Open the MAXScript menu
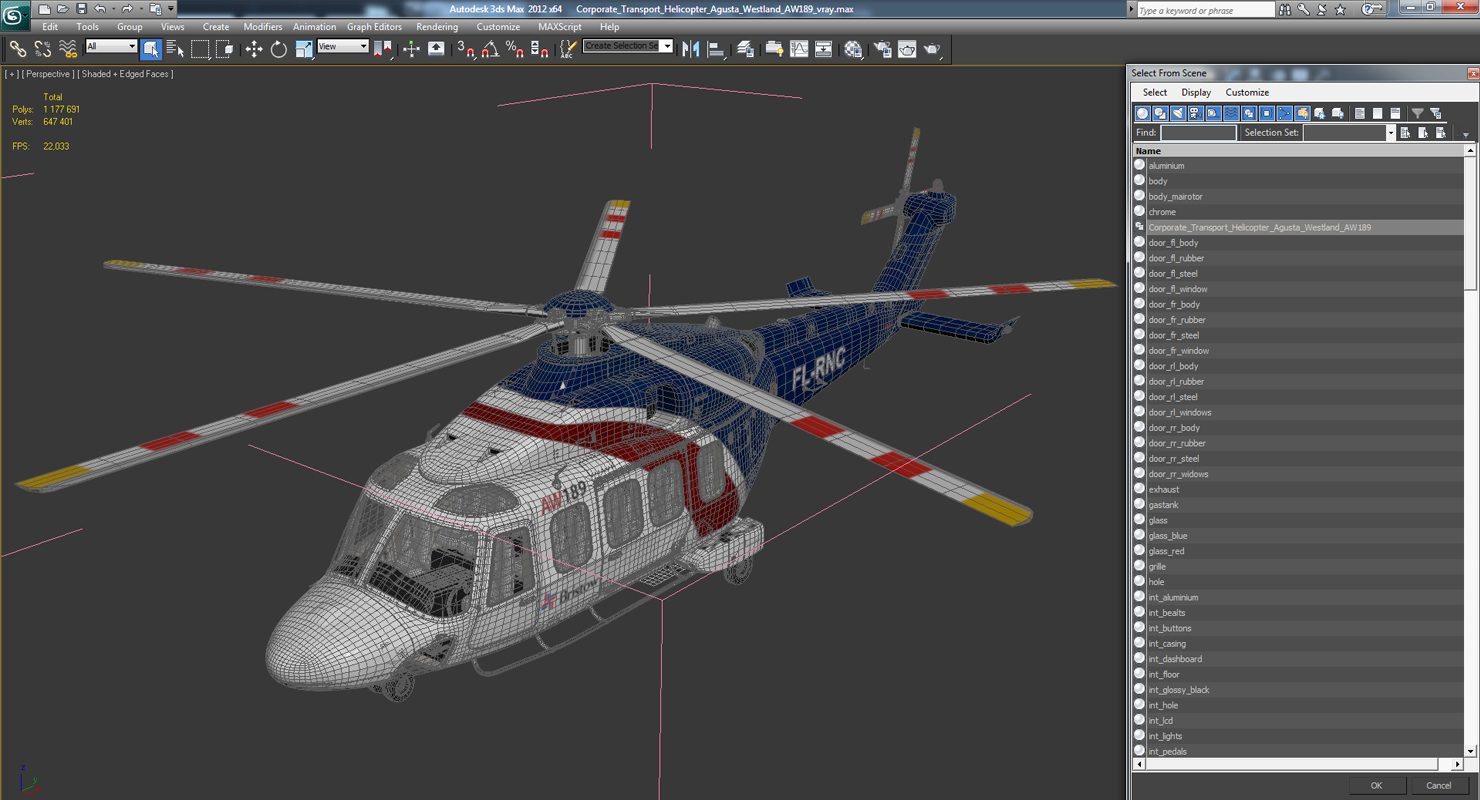The width and height of the screenshot is (1480, 800). [x=559, y=27]
